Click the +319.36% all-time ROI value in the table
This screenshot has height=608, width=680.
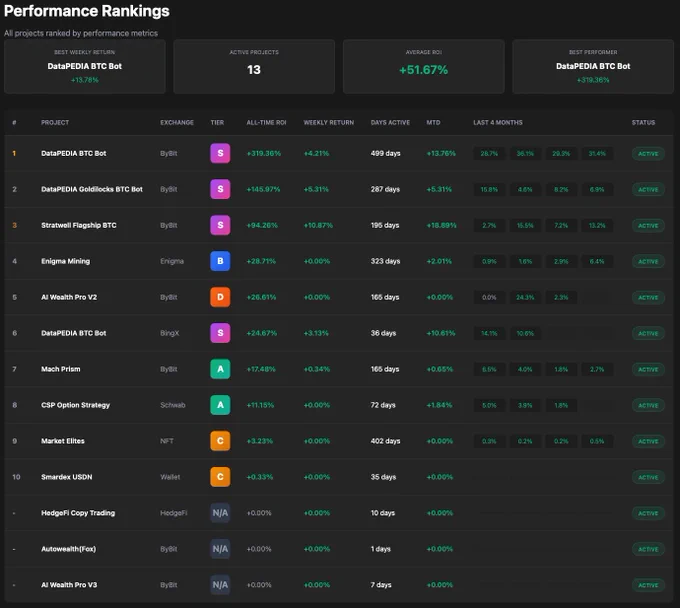point(264,154)
